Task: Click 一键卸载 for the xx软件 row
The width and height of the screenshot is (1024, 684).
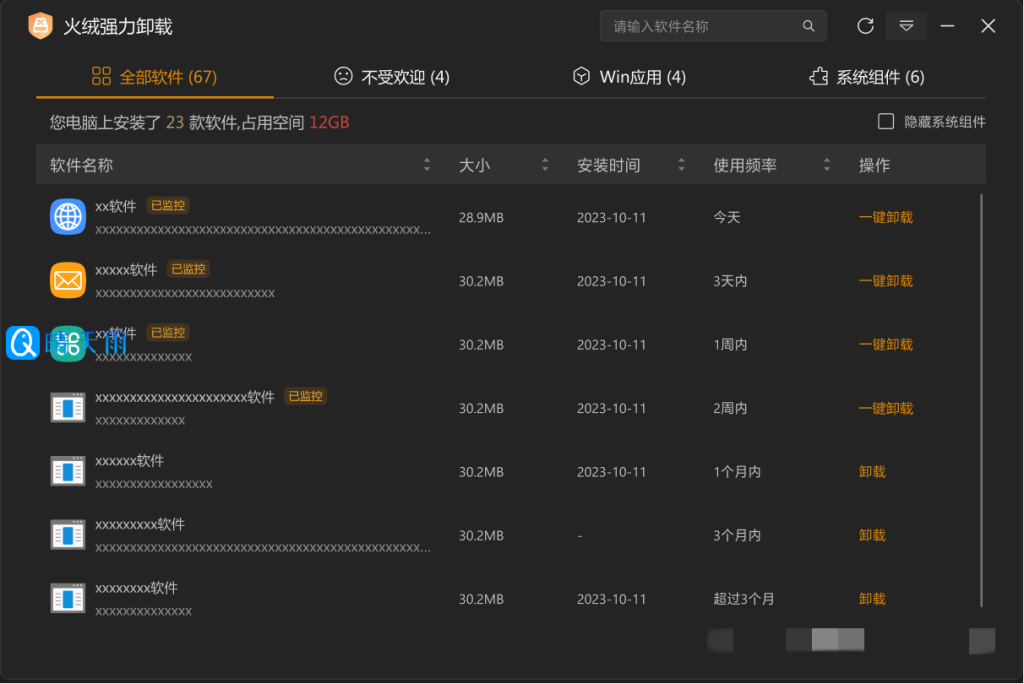Action: (885, 217)
